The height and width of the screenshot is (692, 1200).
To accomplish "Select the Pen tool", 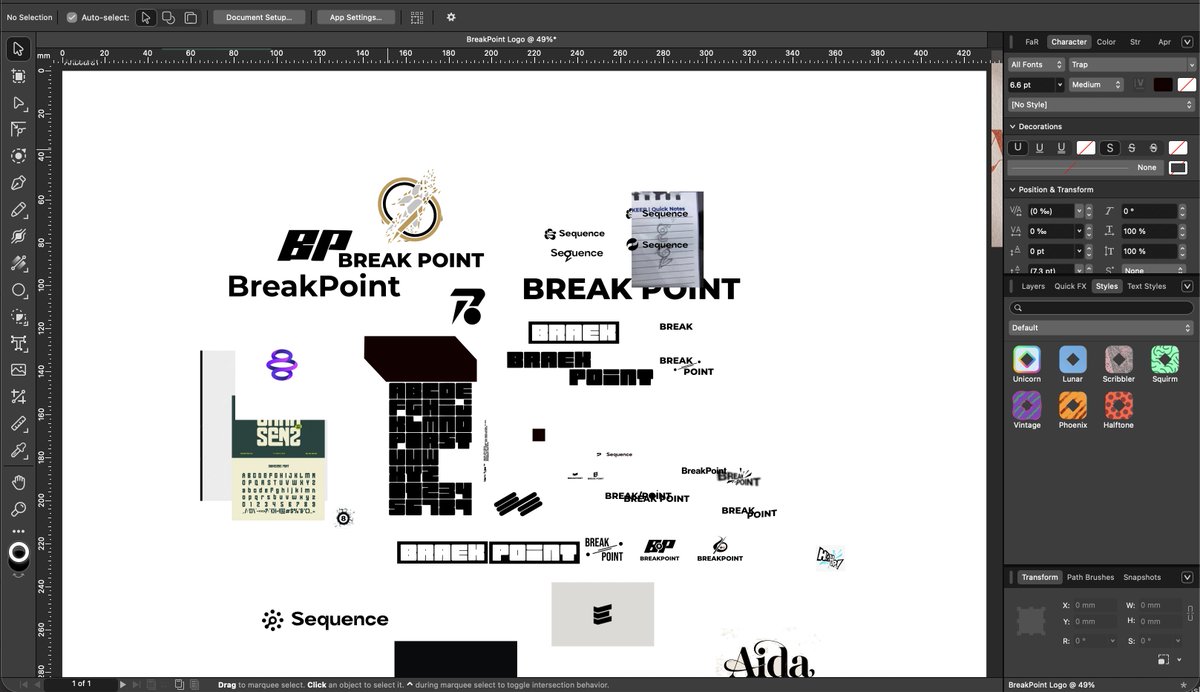I will tap(18, 183).
